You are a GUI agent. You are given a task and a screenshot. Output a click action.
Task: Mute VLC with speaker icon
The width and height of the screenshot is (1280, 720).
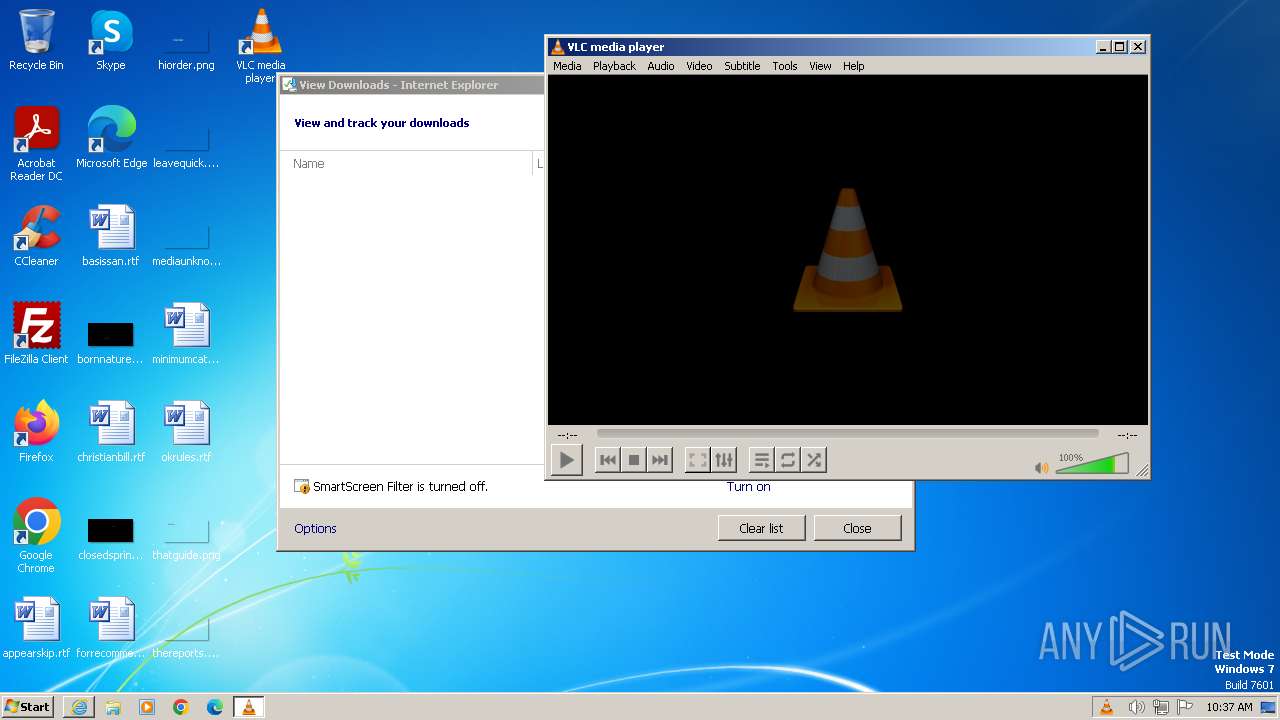(1041, 468)
